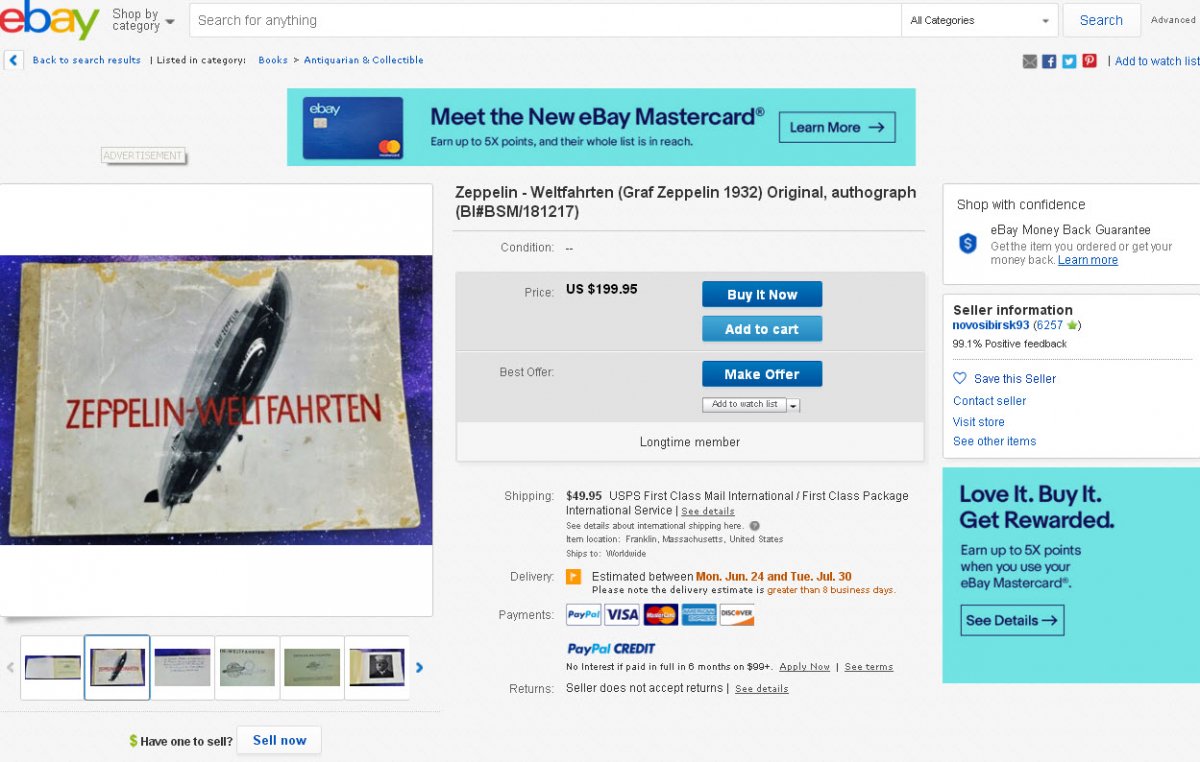This screenshot has height=762, width=1200.
Task: Click the international shipping help icon
Action: pos(754,526)
